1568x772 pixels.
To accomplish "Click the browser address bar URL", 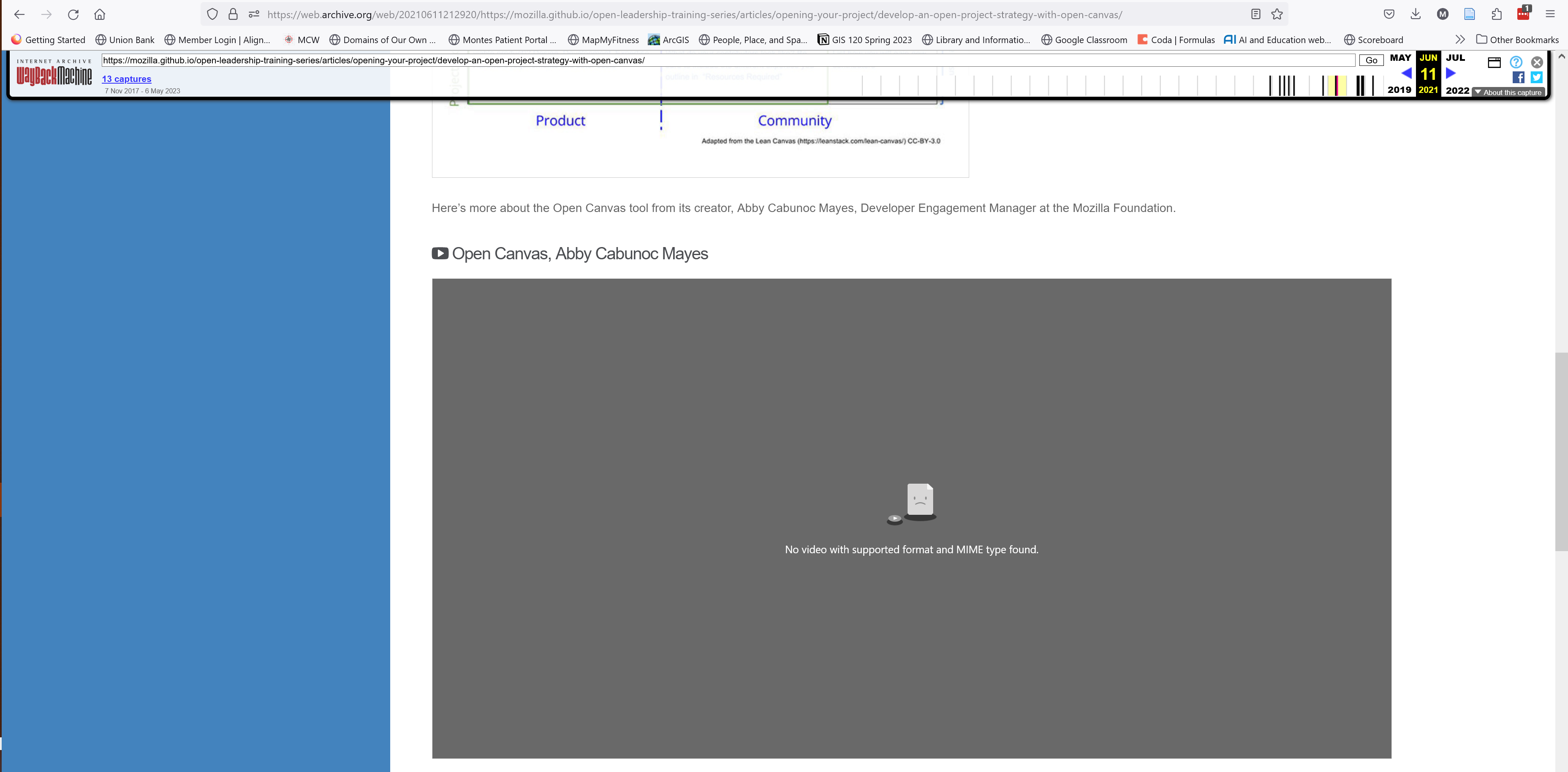I will 694,14.
